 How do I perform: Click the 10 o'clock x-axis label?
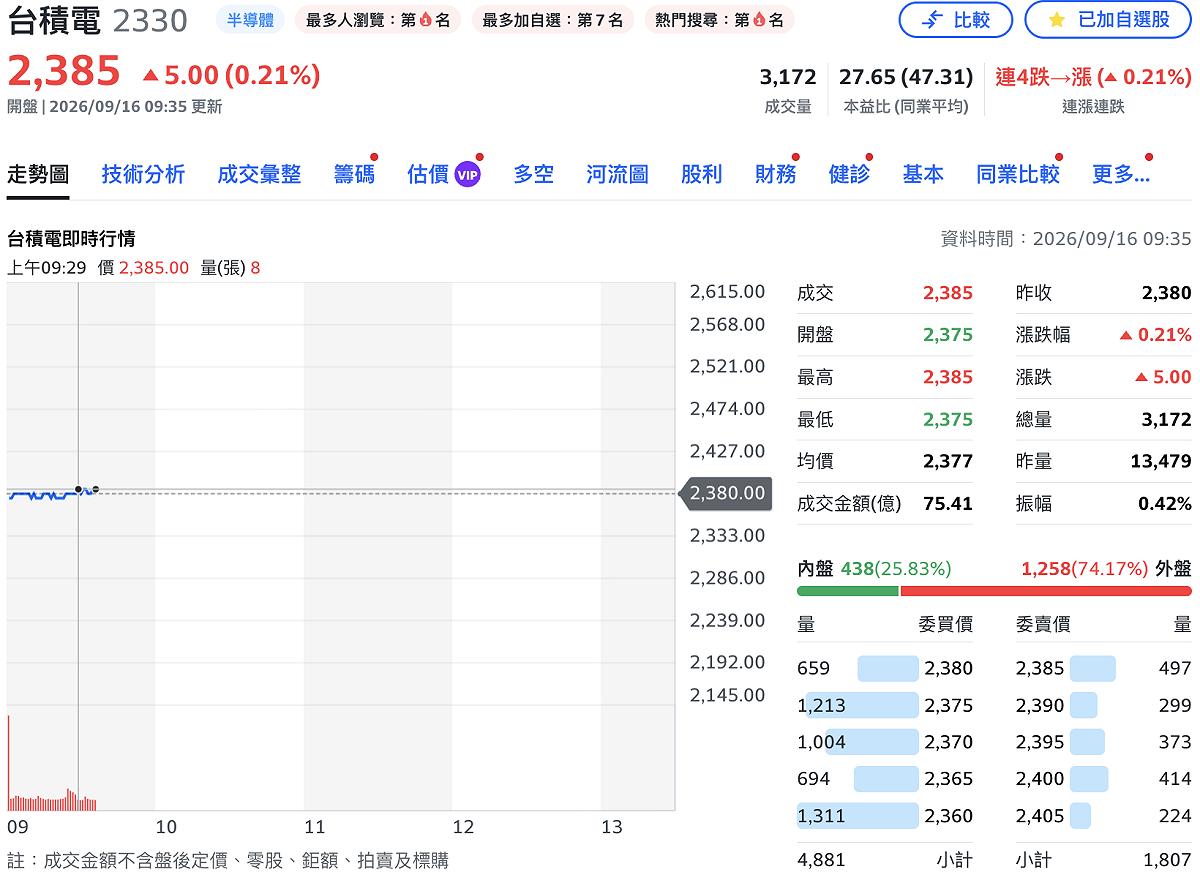pyautogui.click(x=166, y=827)
